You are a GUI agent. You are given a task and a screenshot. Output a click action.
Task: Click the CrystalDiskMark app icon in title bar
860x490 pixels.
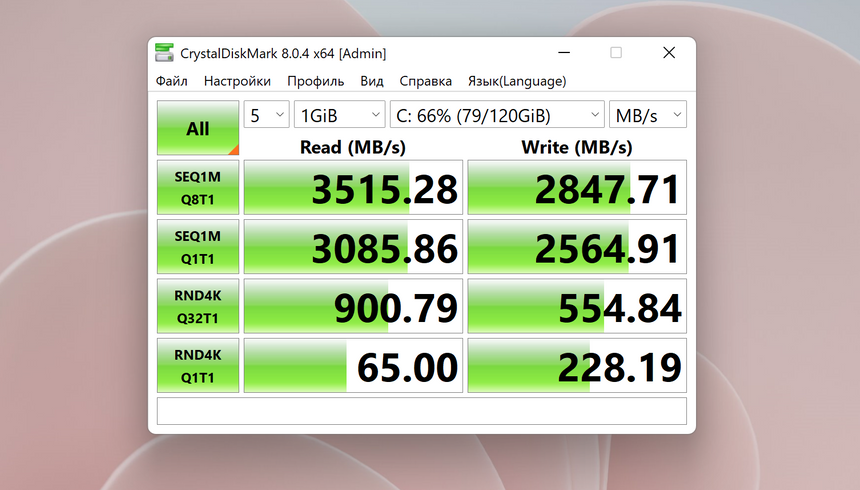[x=164, y=53]
